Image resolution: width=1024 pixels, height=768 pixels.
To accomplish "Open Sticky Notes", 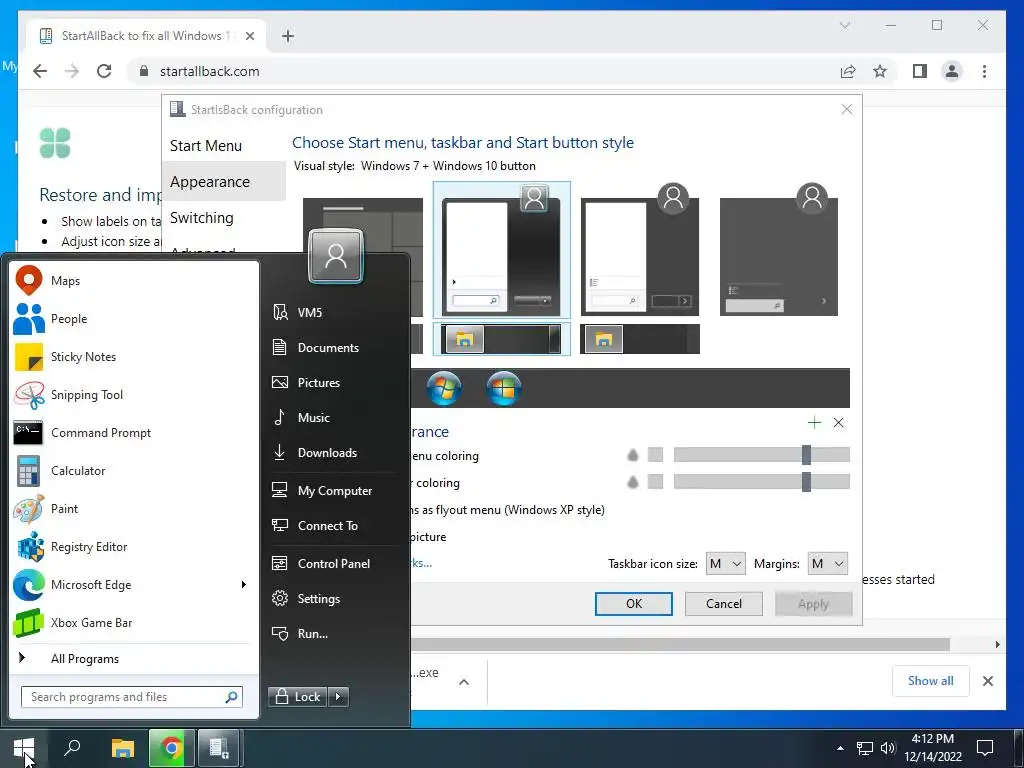I will click(134, 357).
